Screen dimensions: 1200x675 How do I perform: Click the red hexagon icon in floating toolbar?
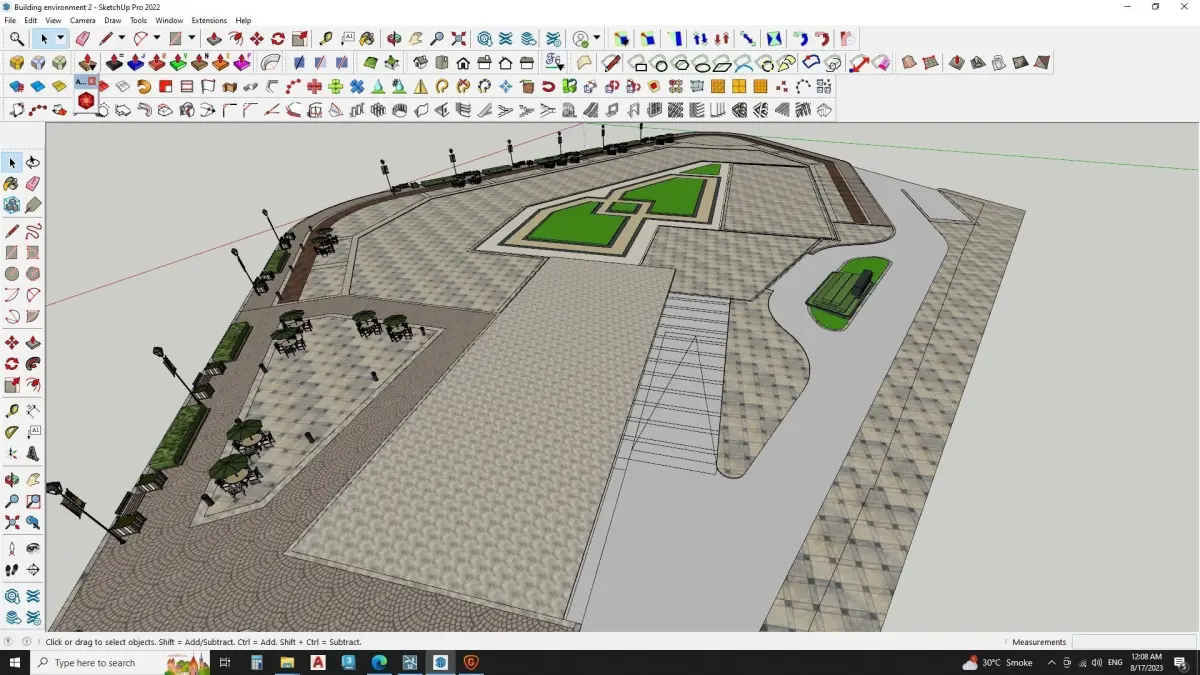click(x=86, y=101)
